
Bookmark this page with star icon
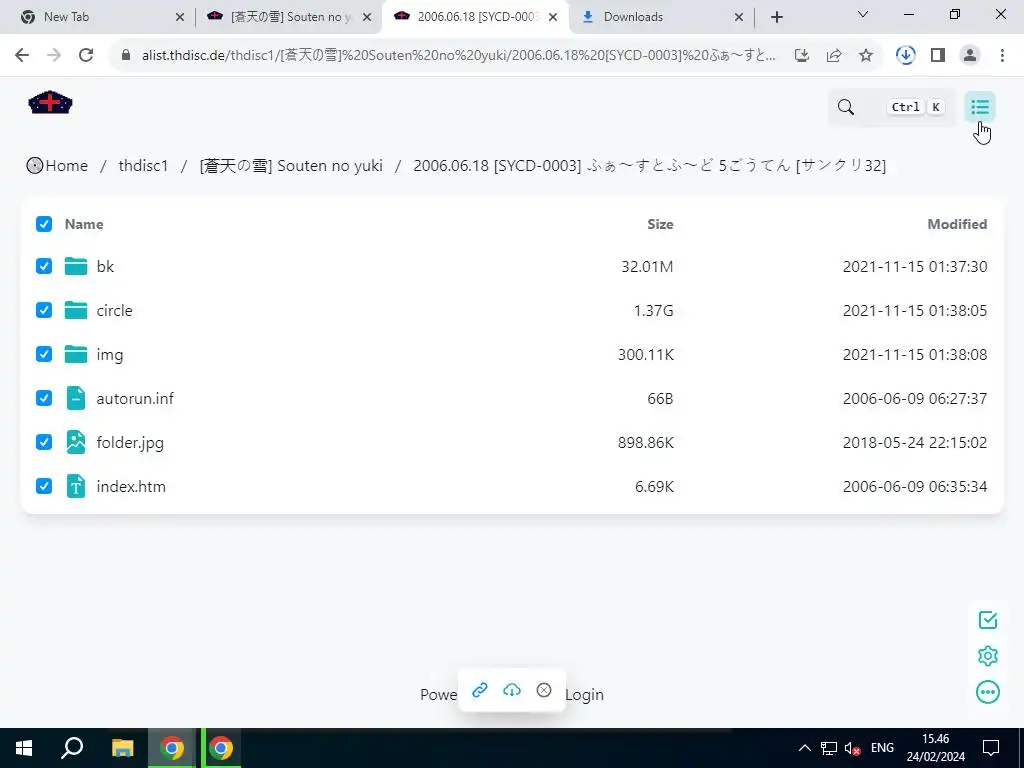866,56
